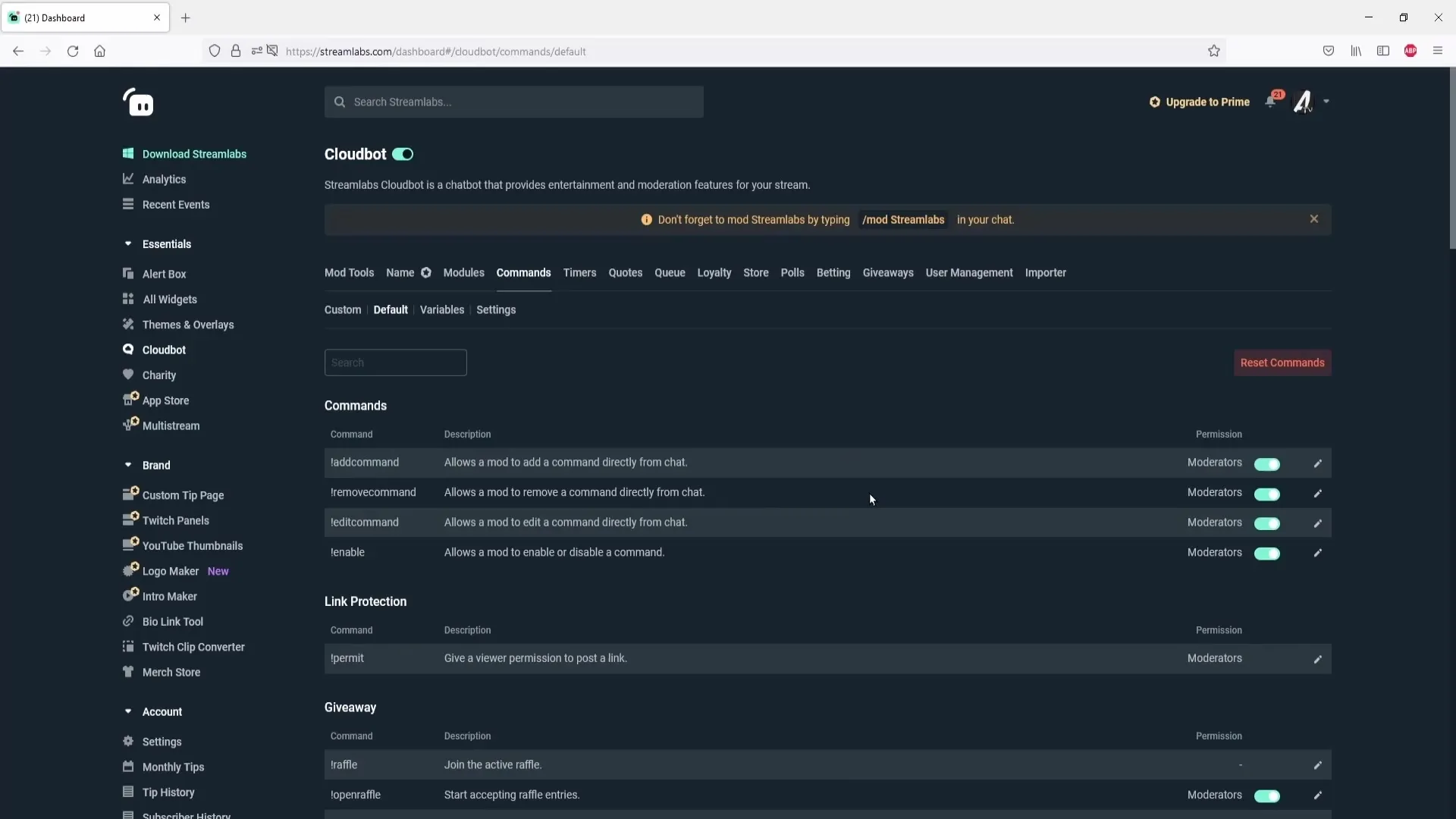1456x819 pixels.
Task: Open Twitch Panels in sidebar
Action: click(x=176, y=520)
